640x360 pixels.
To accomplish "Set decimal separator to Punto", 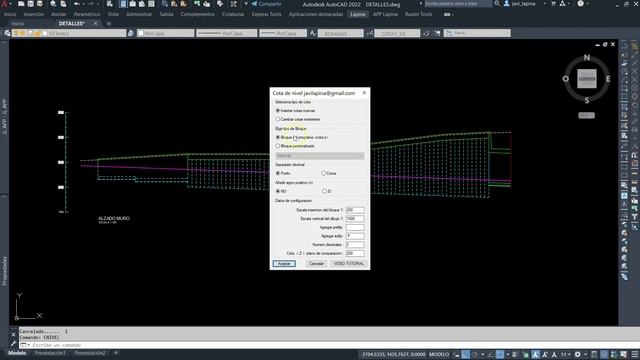I will point(283,173).
